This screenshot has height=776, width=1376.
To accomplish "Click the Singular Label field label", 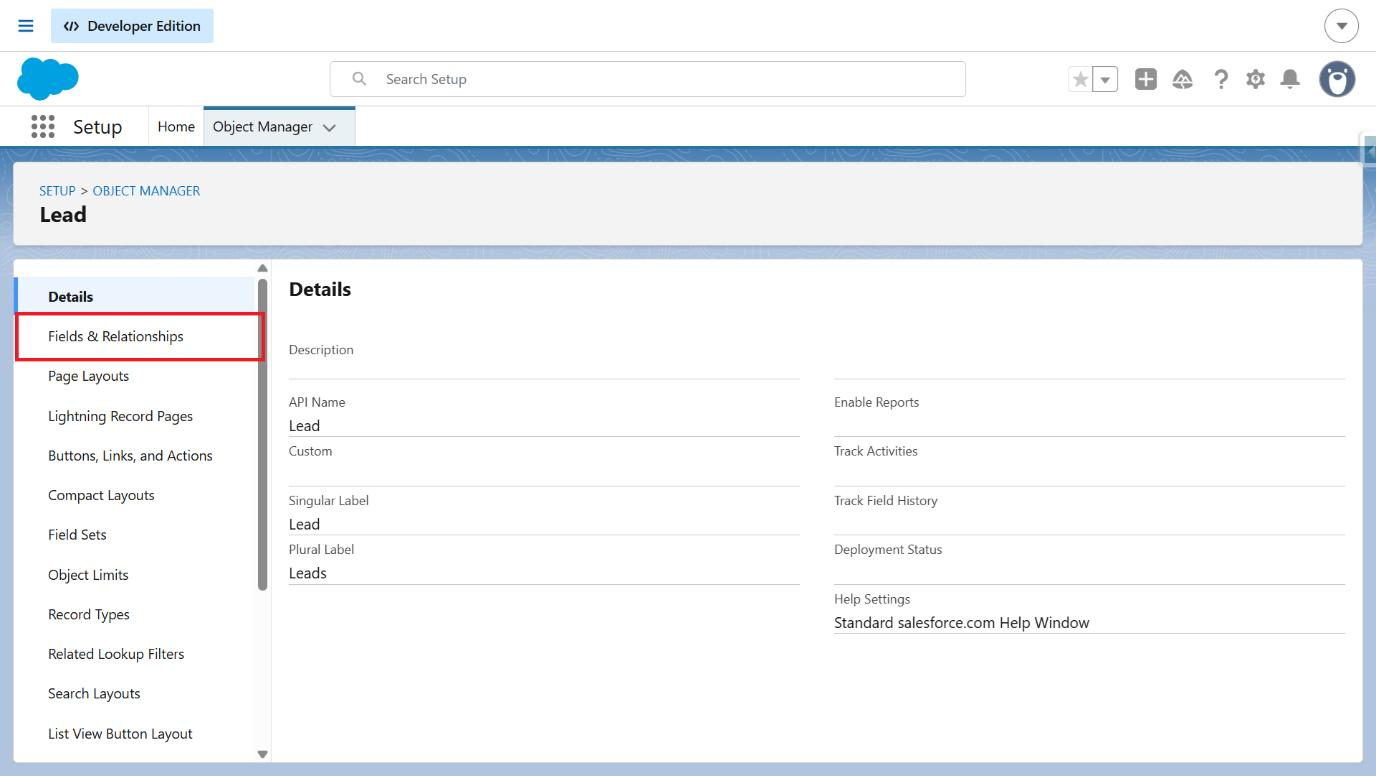I will (329, 500).
